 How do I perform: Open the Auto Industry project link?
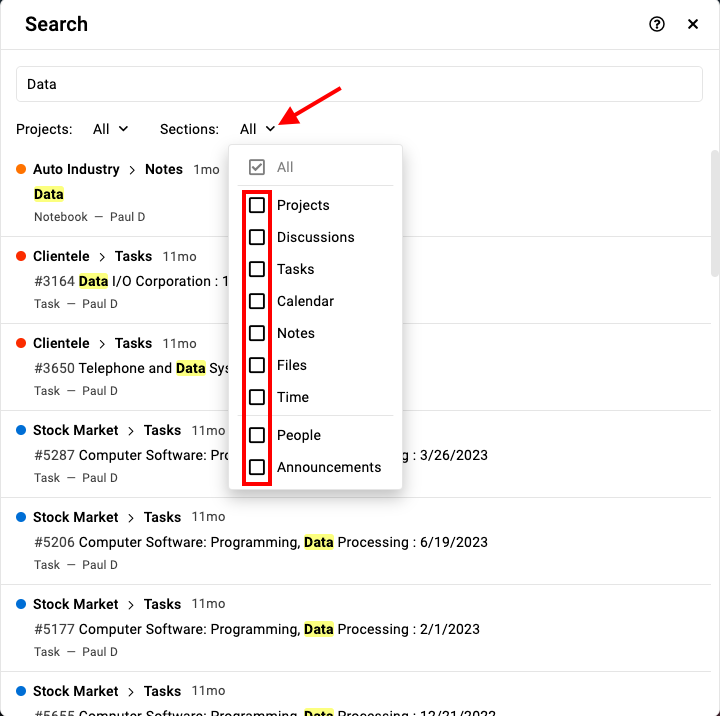tap(76, 169)
